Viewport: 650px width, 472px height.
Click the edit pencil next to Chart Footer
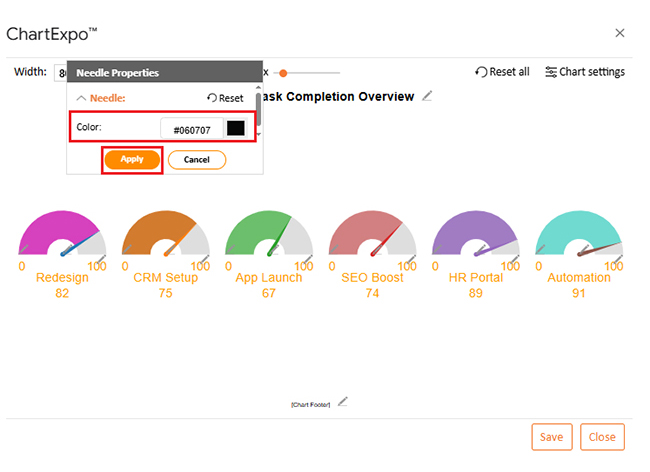343,401
